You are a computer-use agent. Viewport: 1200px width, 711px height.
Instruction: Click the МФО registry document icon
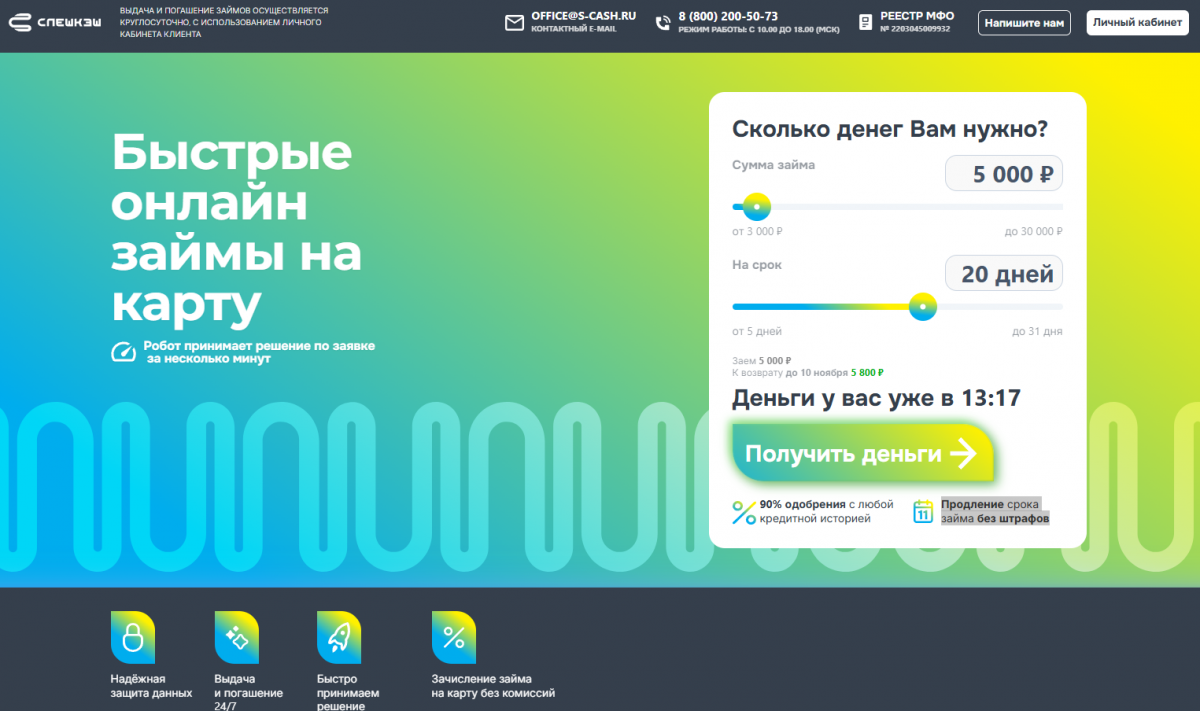pos(865,22)
